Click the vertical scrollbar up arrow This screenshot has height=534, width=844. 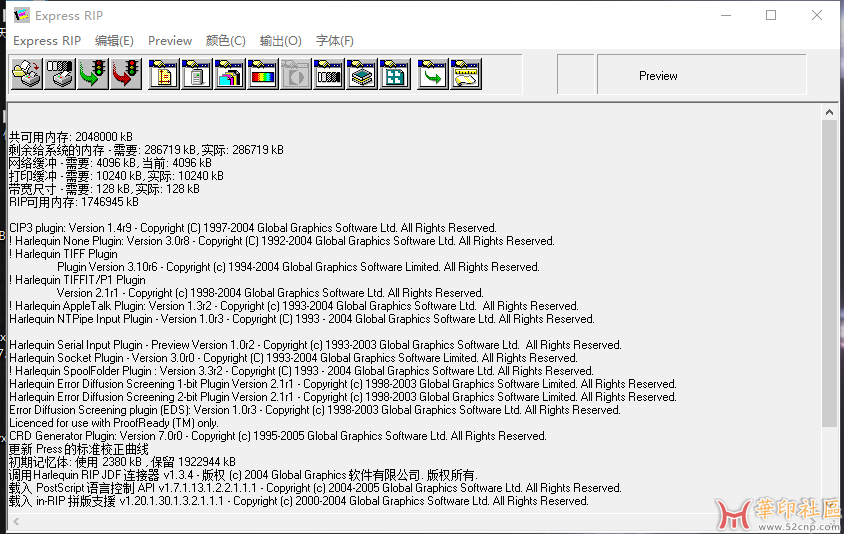pos(829,113)
